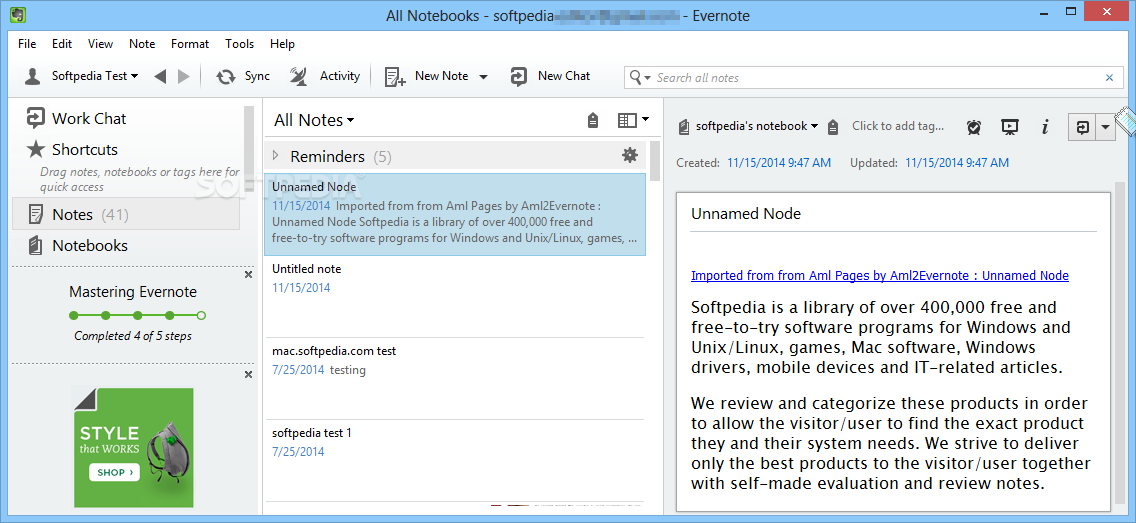Open the note list view options dropdown

click(633, 120)
